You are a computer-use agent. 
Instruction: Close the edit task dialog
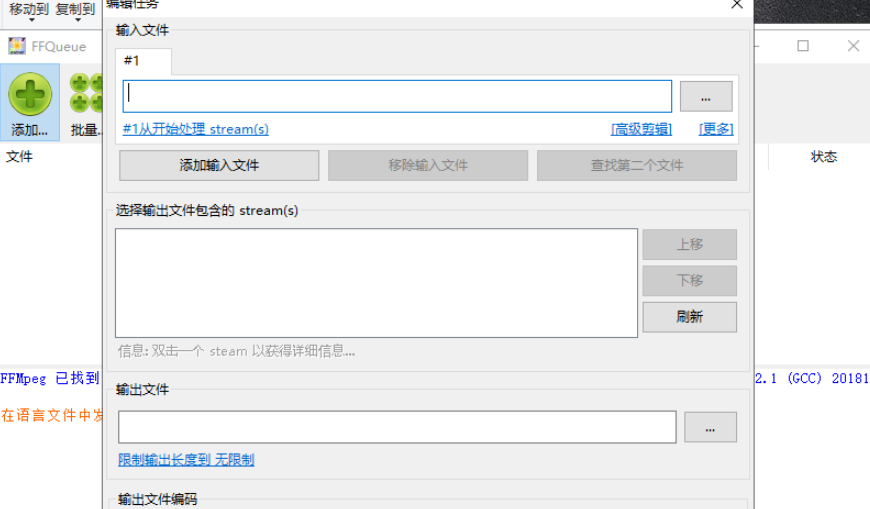coord(737,5)
